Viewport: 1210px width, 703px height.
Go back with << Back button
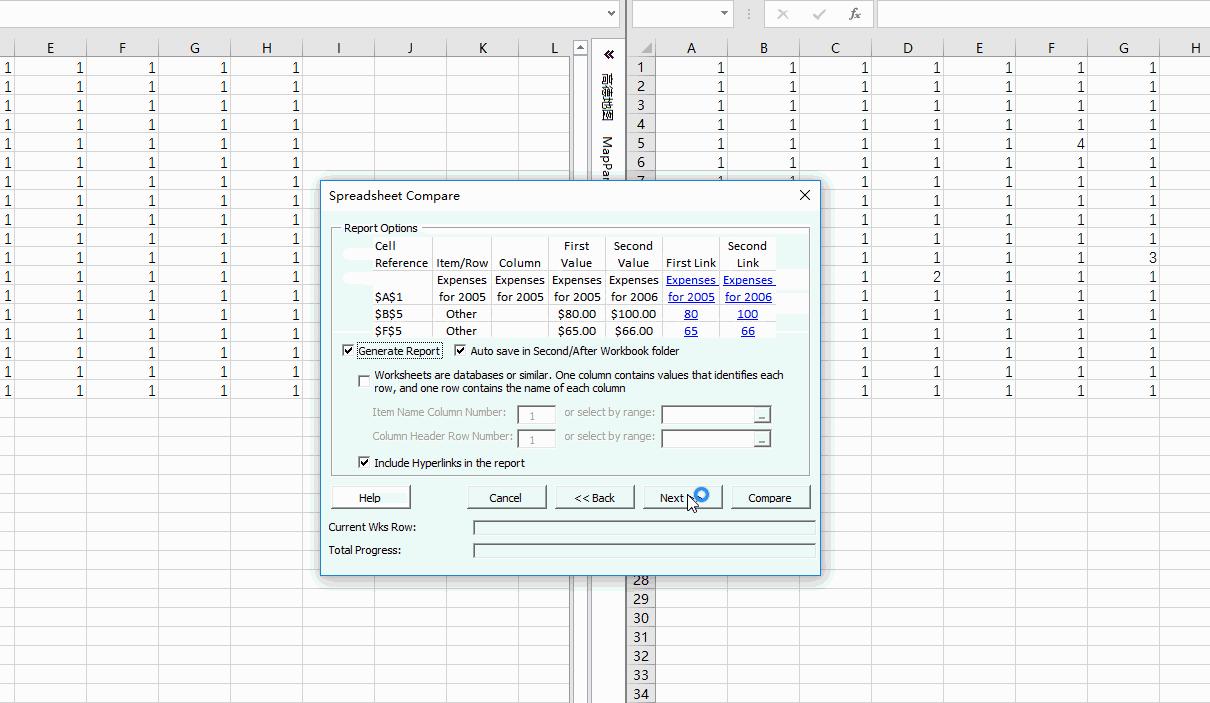coord(595,498)
